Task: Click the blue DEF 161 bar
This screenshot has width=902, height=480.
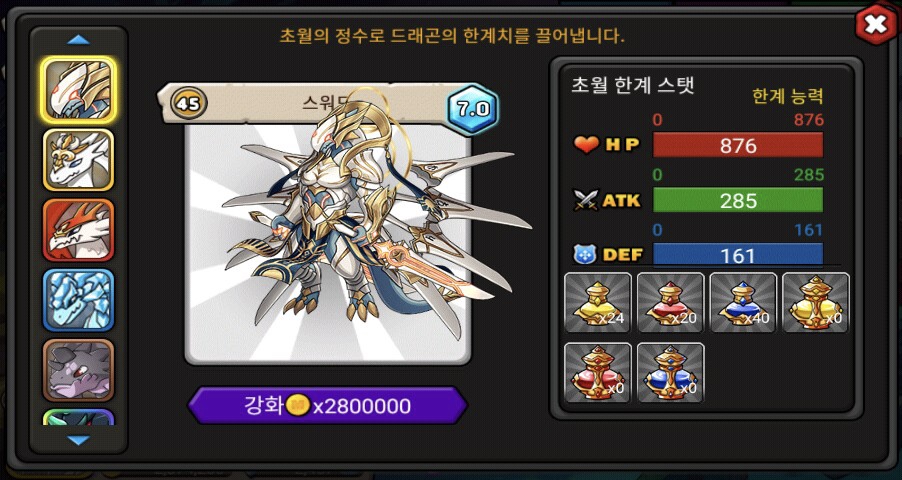Action: pos(737,254)
